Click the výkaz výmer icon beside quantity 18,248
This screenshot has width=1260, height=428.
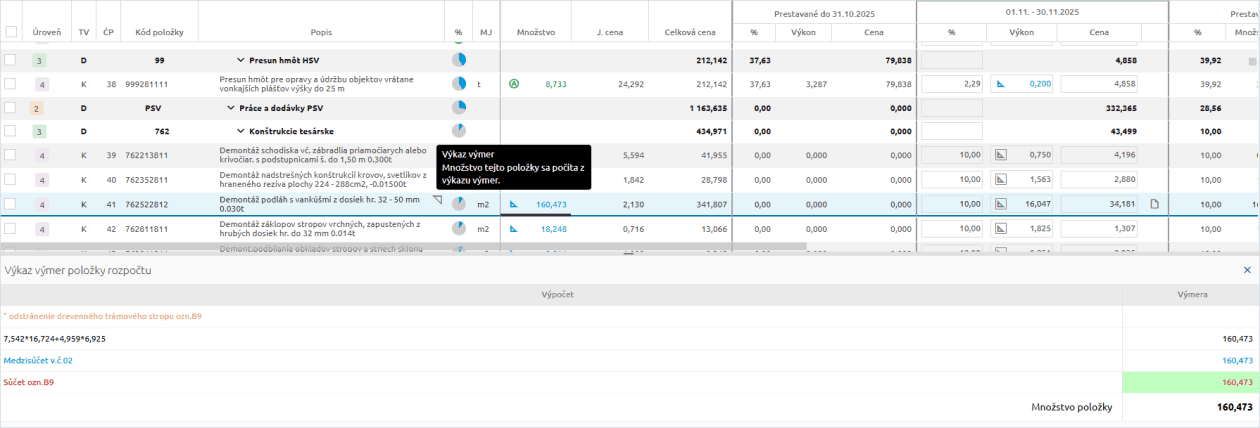tap(514, 229)
